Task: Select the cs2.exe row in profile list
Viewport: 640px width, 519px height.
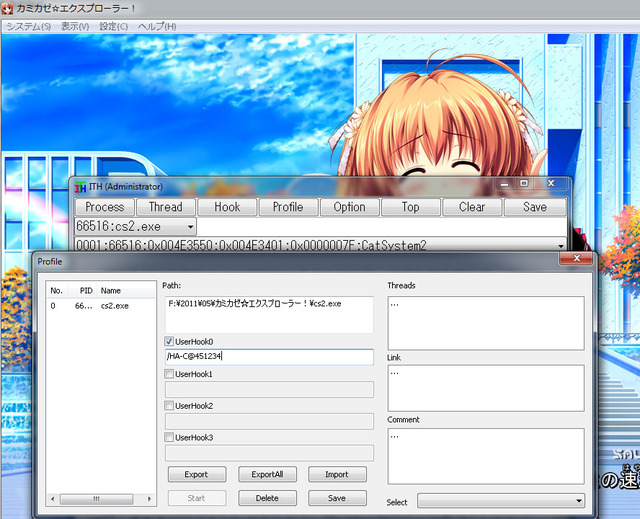Action: coord(101,306)
